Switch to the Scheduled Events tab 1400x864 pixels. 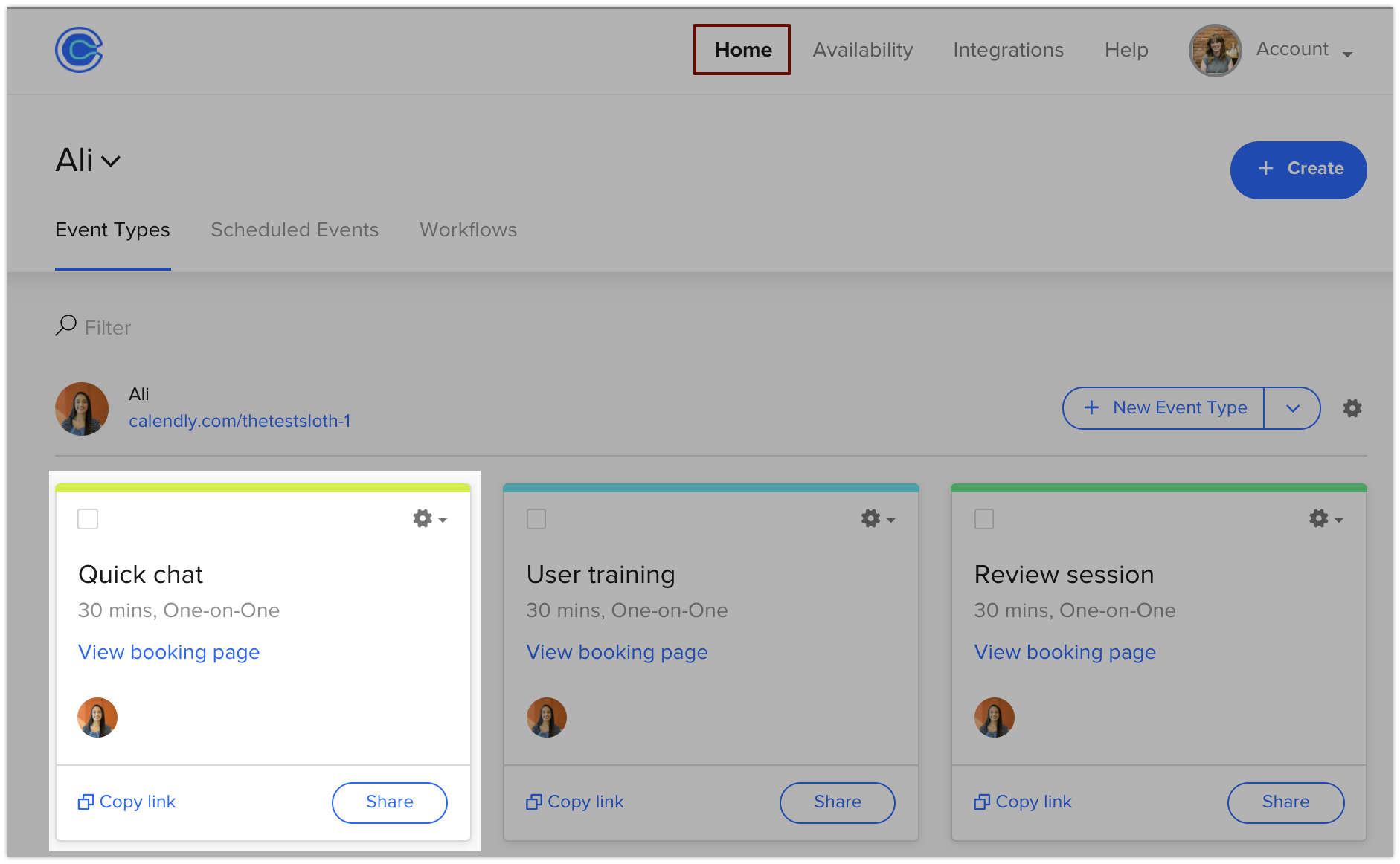295,230
